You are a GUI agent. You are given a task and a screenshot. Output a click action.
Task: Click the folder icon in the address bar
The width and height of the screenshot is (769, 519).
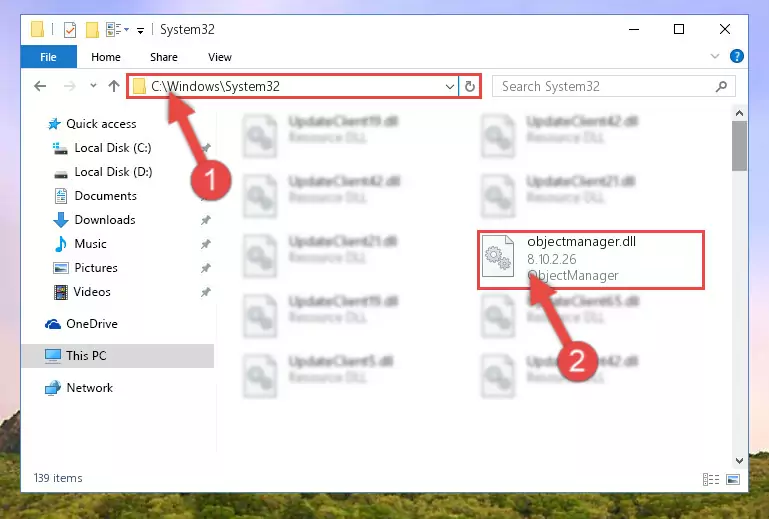(x=139, y=86)
